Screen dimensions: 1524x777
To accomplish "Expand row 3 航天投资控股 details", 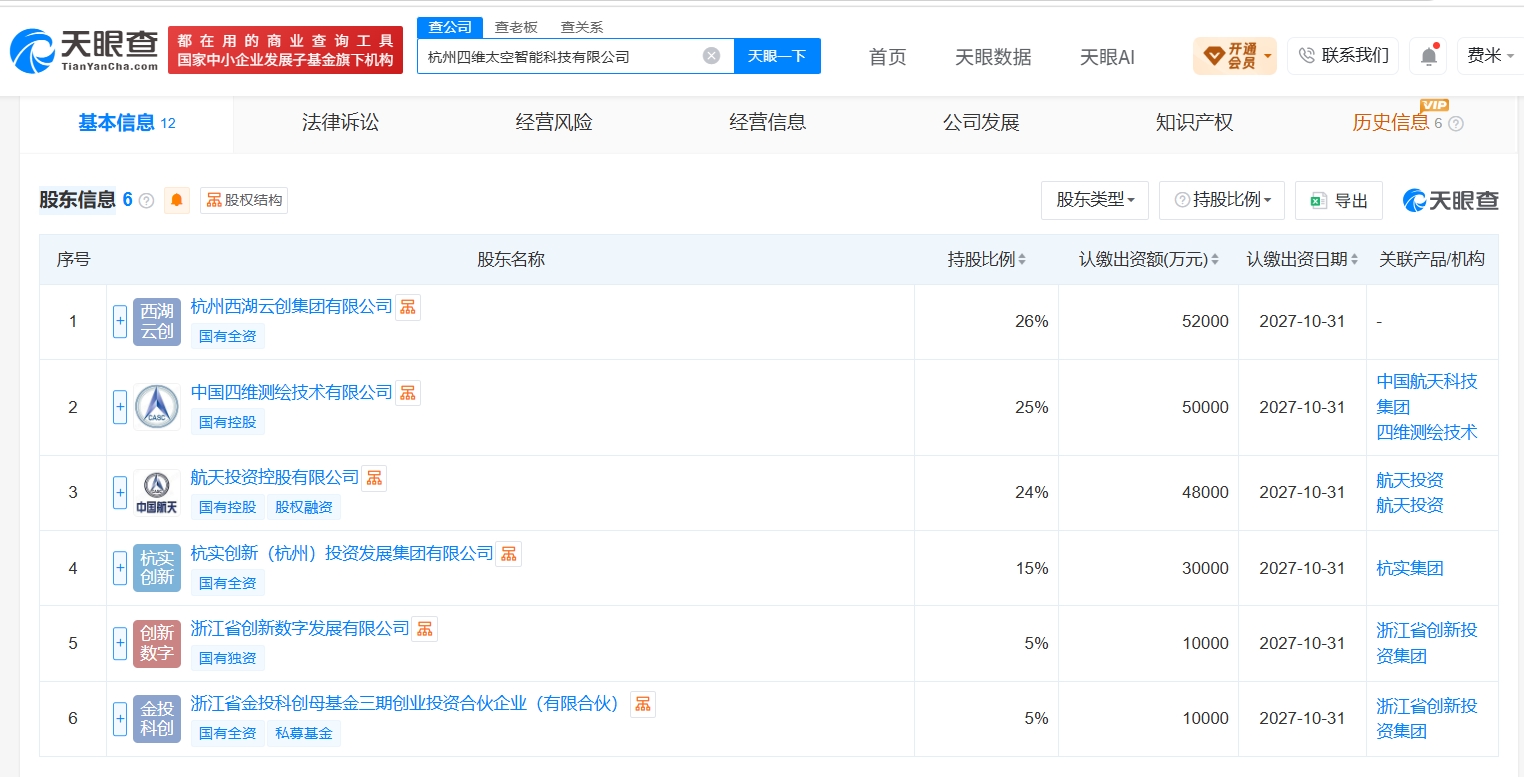I will (x=120, y=492).
